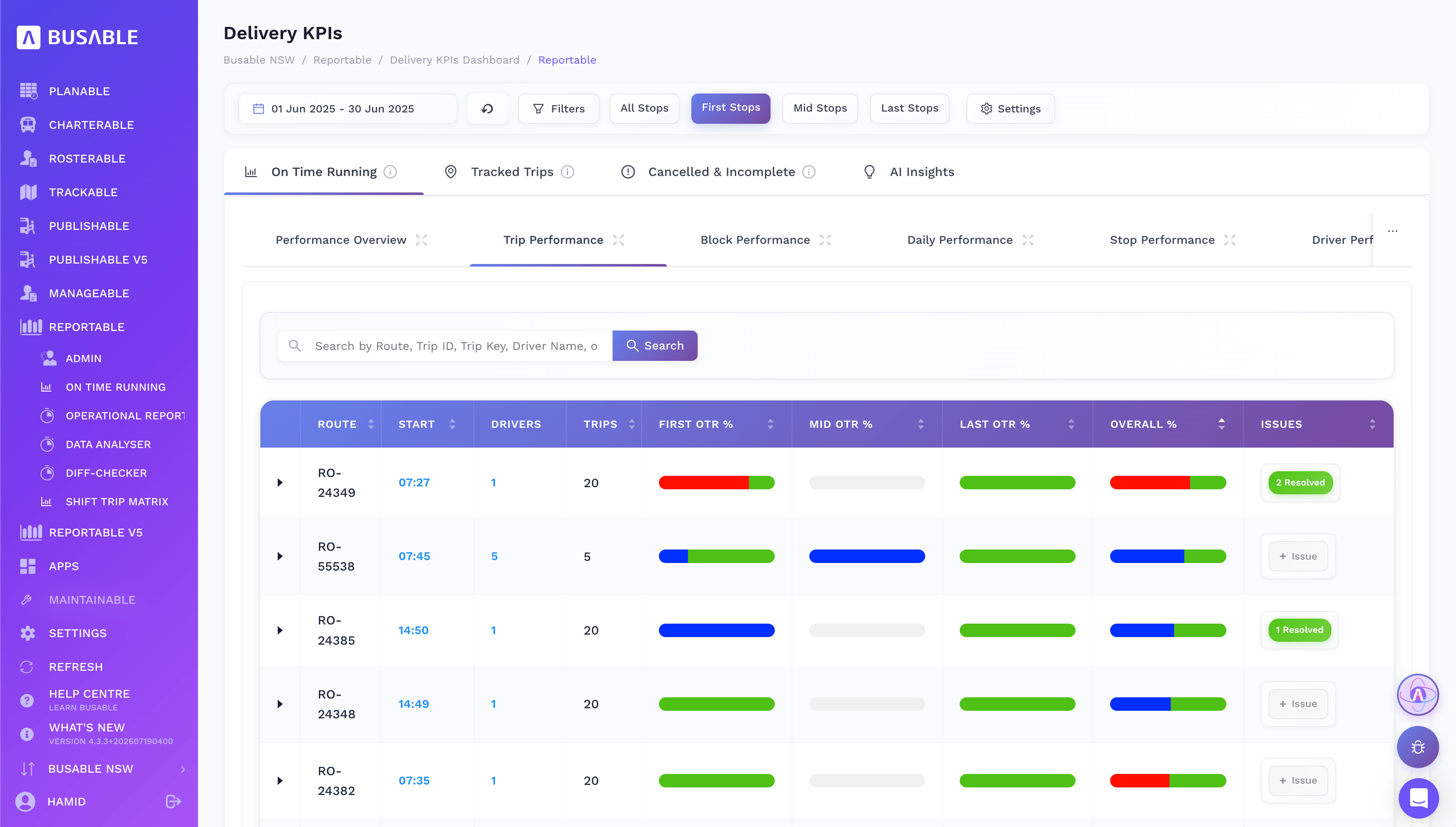1456x827 pixels.
Task: Show info icon for On Time Running
Action: click(390, 171)
